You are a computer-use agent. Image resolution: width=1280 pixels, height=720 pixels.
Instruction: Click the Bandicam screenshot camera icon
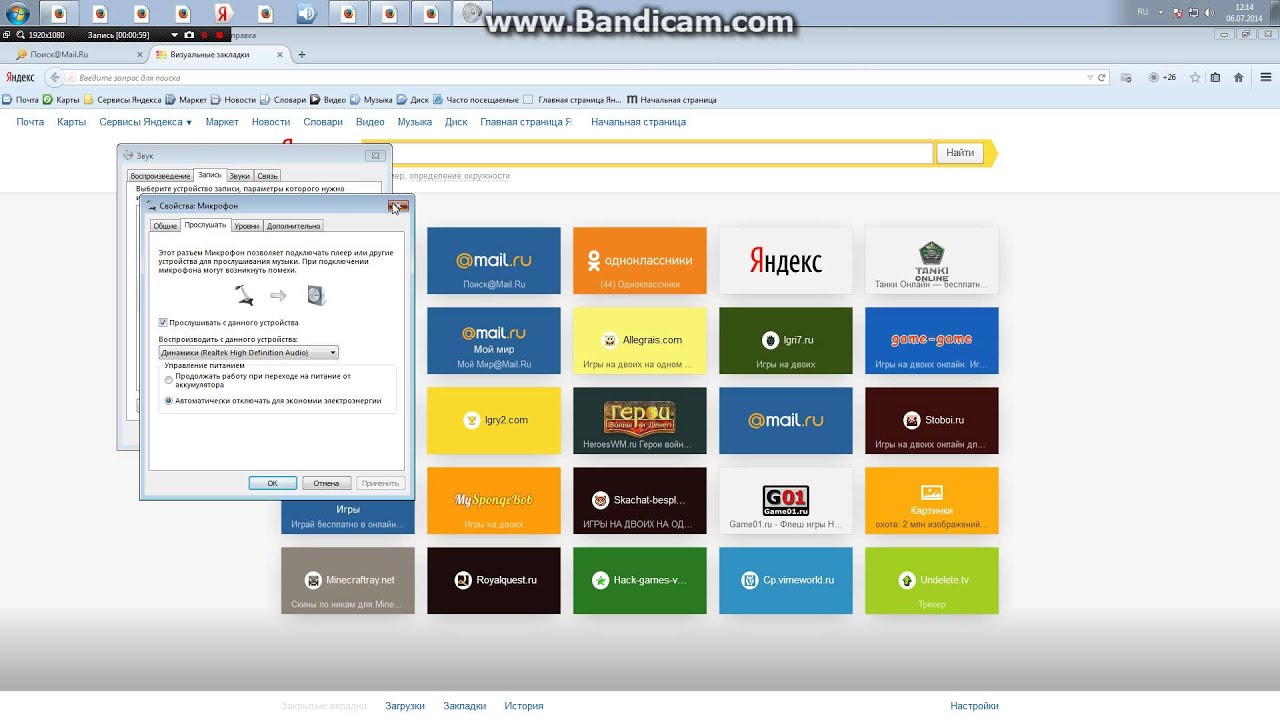pos(189,35)
